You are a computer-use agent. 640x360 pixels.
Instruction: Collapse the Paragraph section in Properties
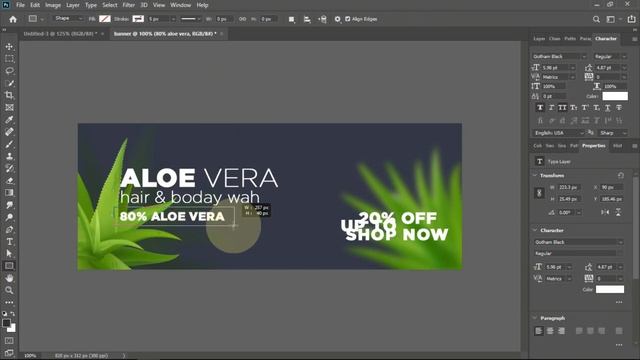click(x=535, y=318)
